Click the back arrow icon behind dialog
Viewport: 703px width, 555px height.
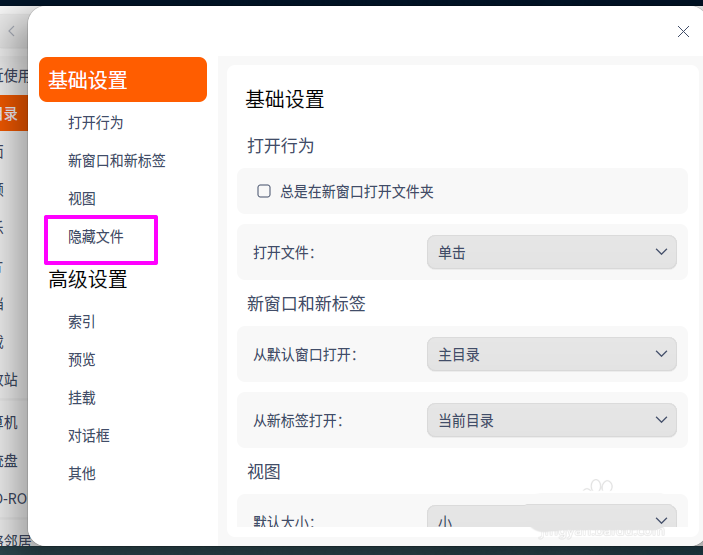[11, 32]
